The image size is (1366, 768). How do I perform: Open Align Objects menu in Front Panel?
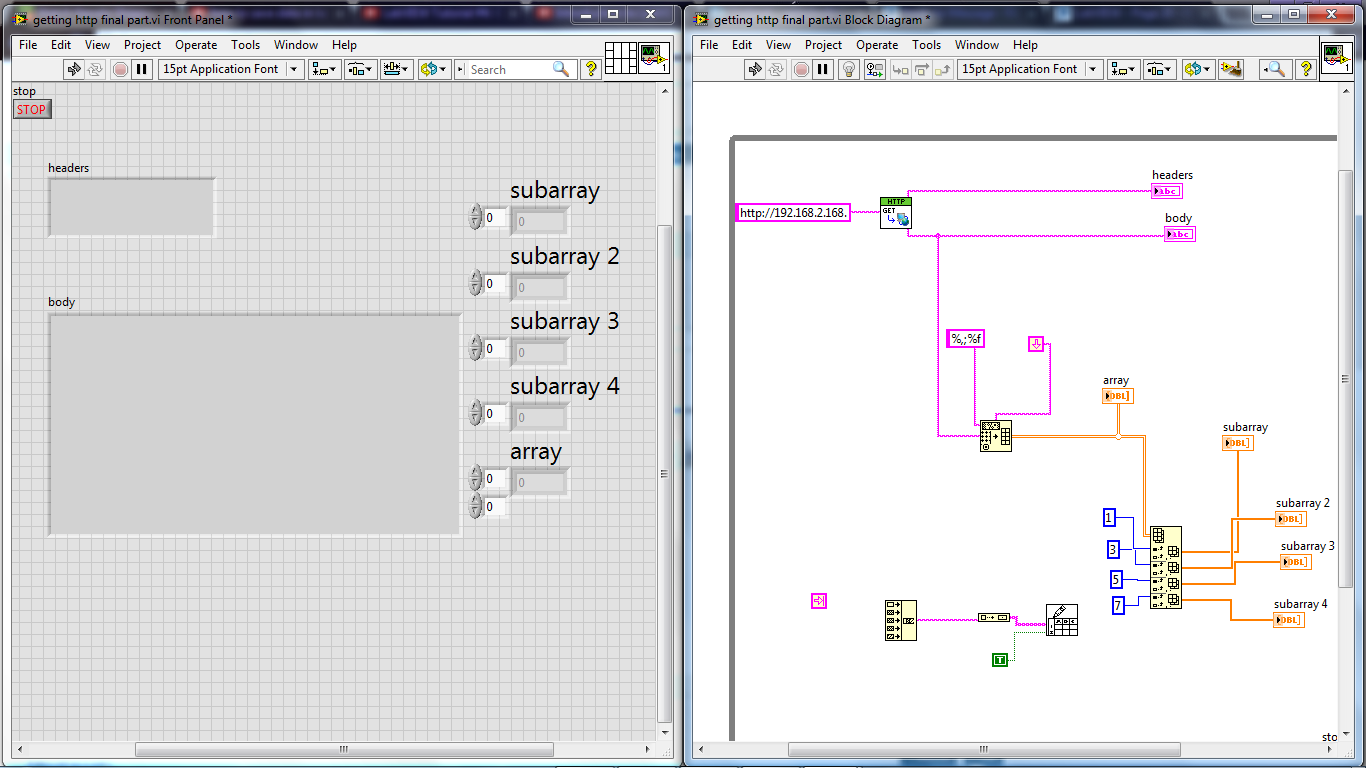pyautogui.click(x=325, y=69)
